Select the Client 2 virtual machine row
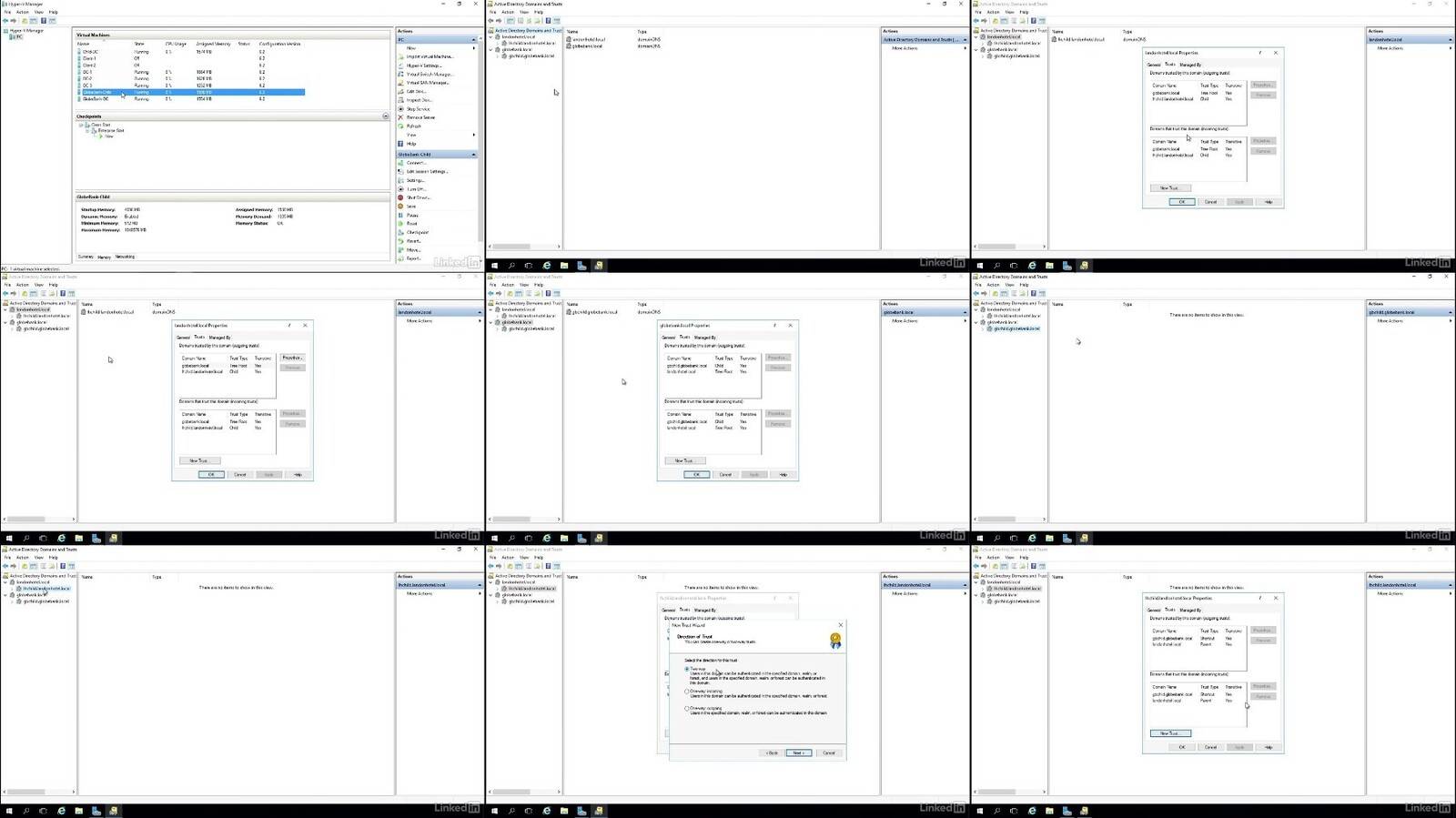This screenshot has width=1456, height=818. [189, 65]
